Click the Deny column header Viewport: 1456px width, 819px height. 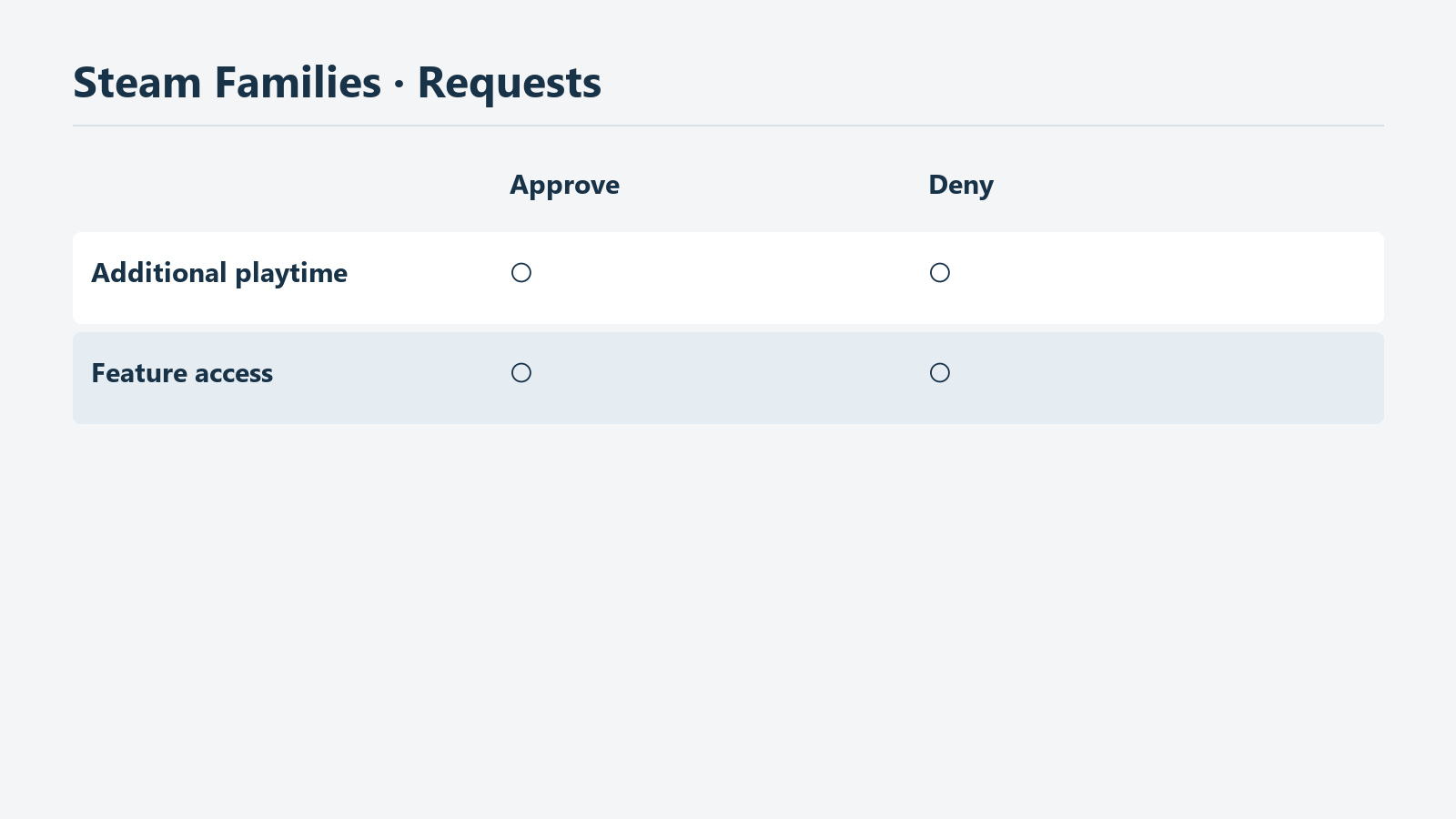click(961, 185)
